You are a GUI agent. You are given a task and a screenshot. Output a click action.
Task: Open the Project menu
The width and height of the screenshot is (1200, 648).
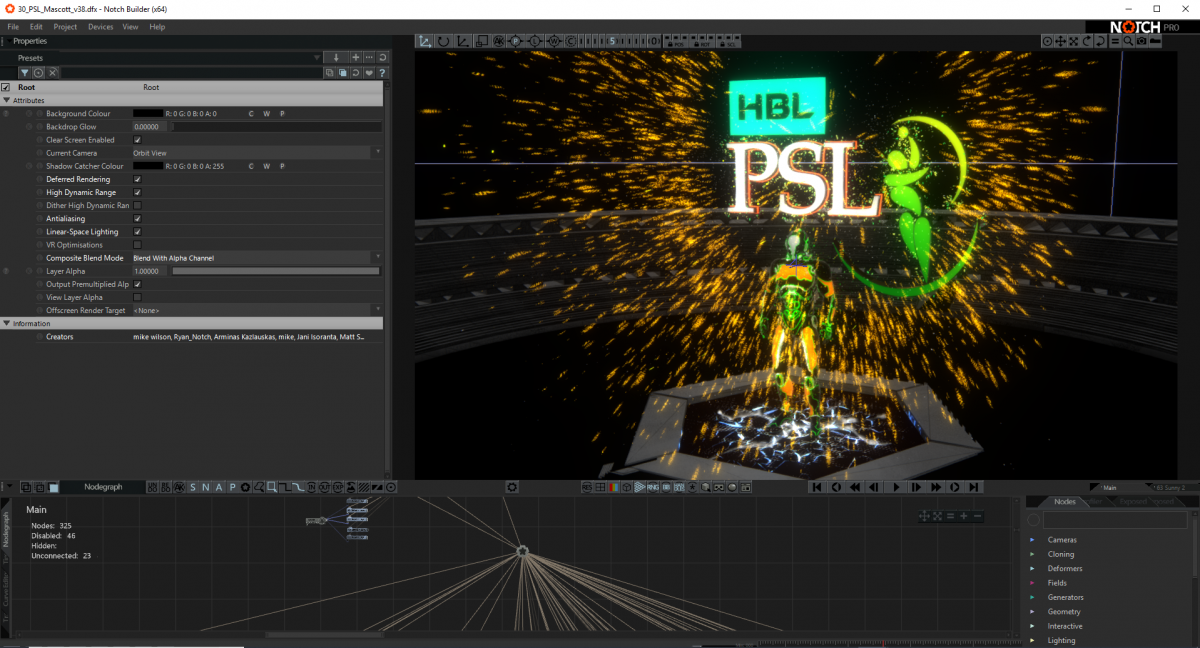click(65, 27)
